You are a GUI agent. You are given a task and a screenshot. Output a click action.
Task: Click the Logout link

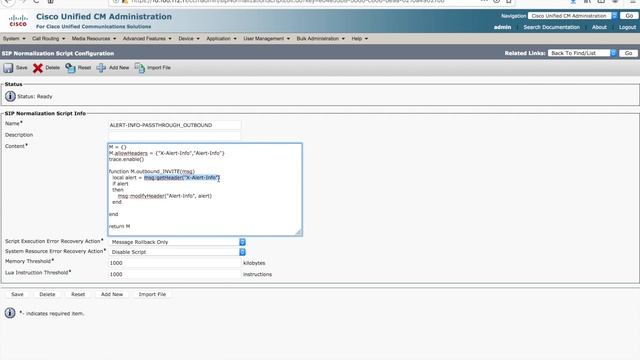tap(627, 27)
